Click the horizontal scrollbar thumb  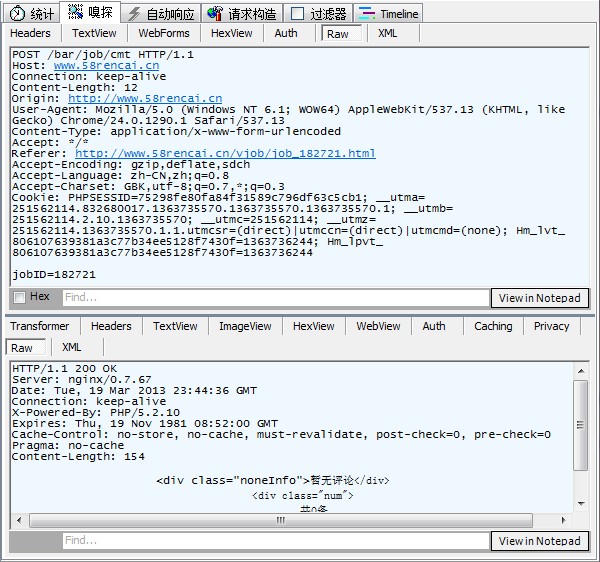[x=281, y=520]
